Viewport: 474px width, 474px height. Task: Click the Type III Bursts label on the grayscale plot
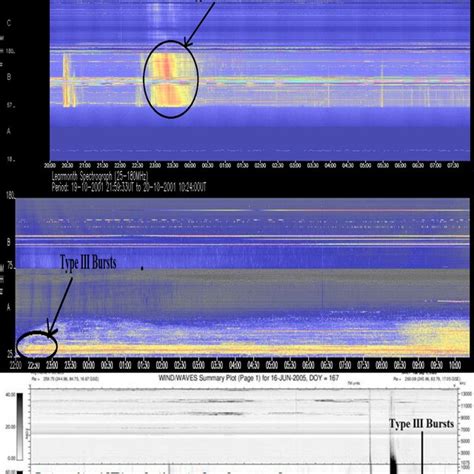tap(422, 424)
